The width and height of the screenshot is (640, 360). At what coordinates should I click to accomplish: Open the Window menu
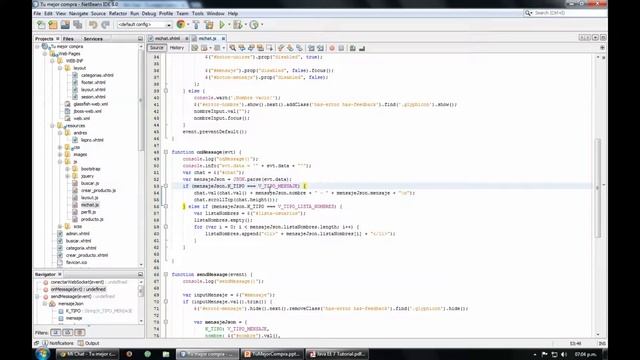tap(215, 13)
